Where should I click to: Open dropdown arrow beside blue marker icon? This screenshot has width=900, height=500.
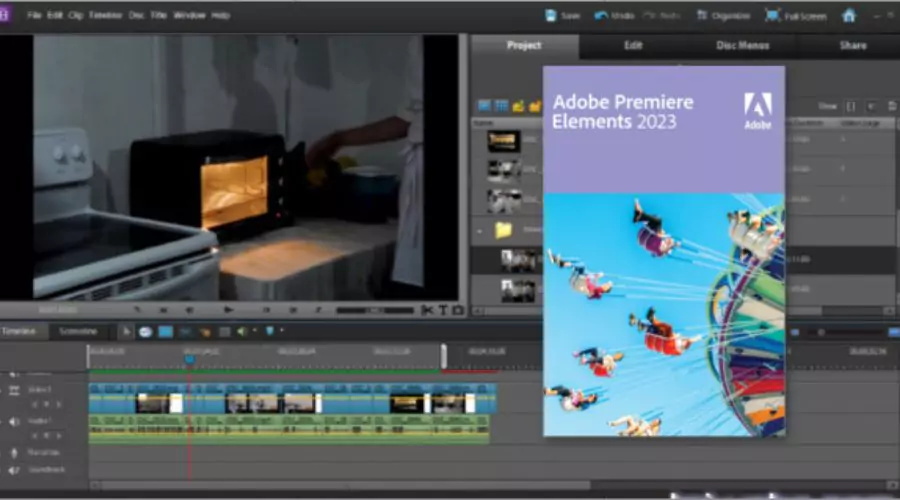click(282, 331)
